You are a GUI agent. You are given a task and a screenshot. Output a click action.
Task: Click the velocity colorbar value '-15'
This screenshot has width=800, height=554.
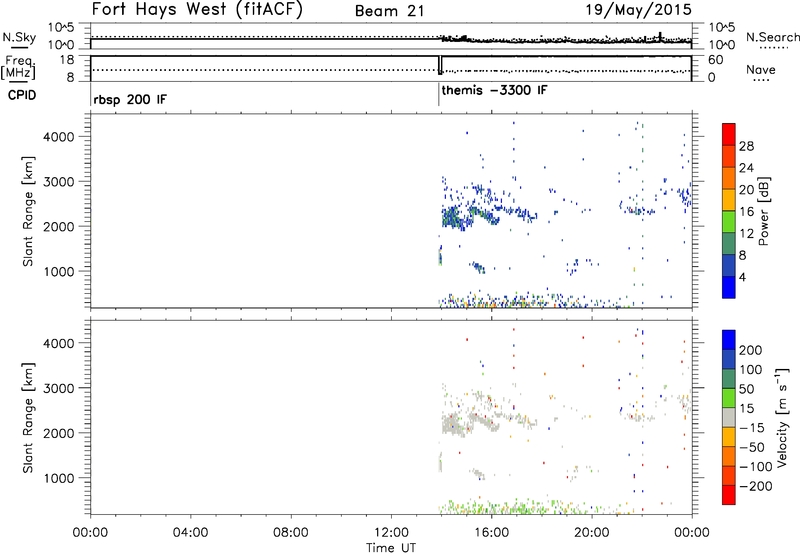[752, 428]
